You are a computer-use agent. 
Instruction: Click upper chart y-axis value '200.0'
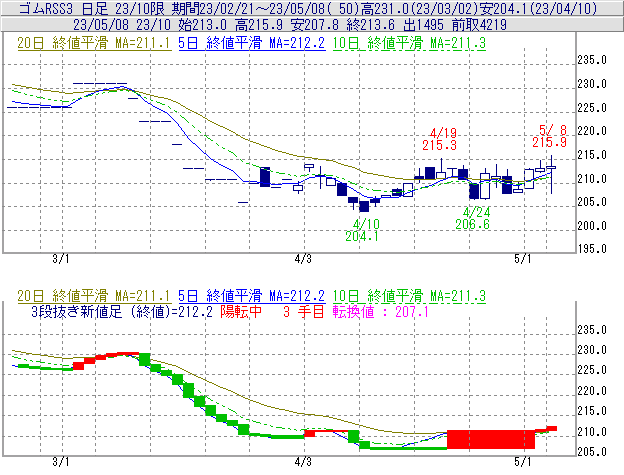coord(592,226)
